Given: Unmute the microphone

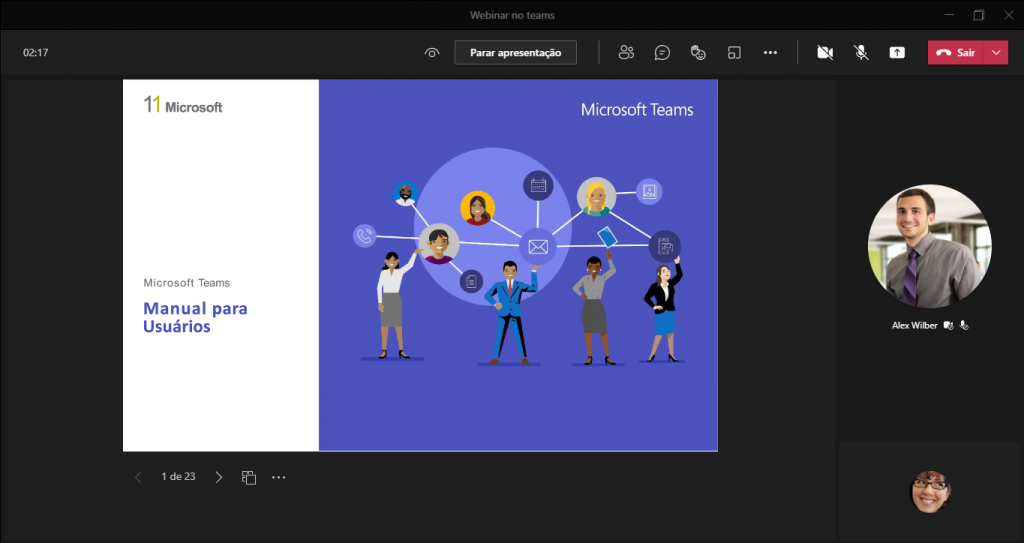Looking at the screenshot, I should (861, 53).
